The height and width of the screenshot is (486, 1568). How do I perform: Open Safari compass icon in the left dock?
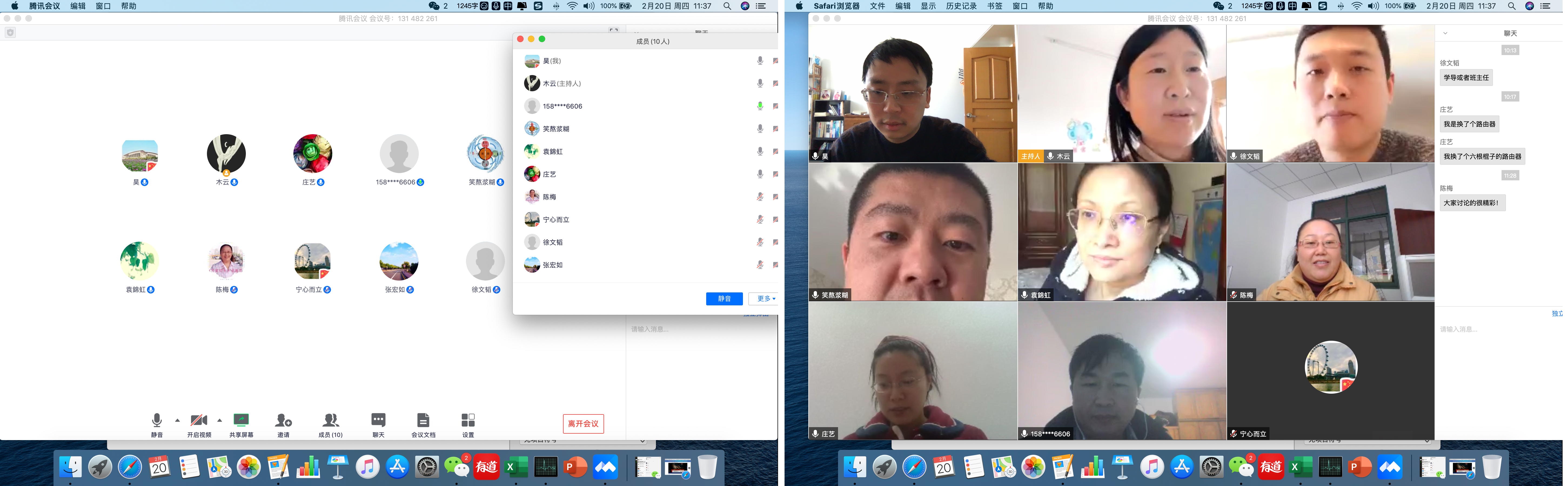pyautogui.click(x=130, y=467)
